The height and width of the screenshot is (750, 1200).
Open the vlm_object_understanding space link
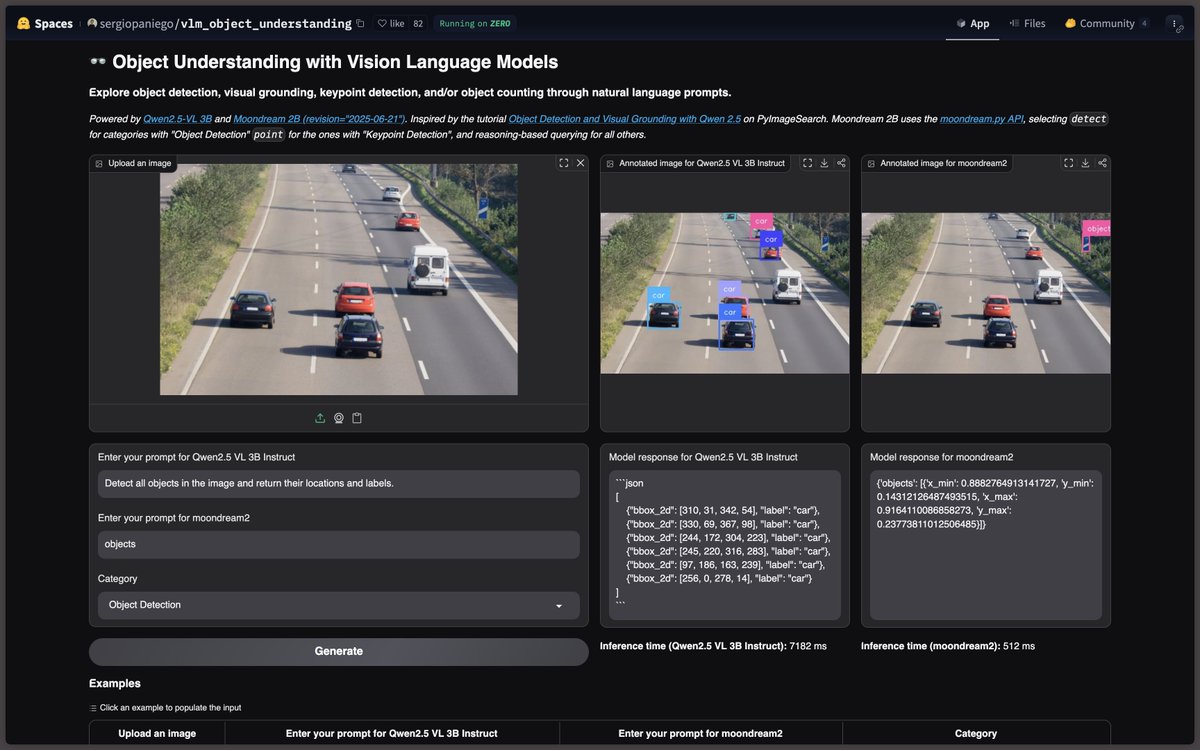tap(266, 23)
